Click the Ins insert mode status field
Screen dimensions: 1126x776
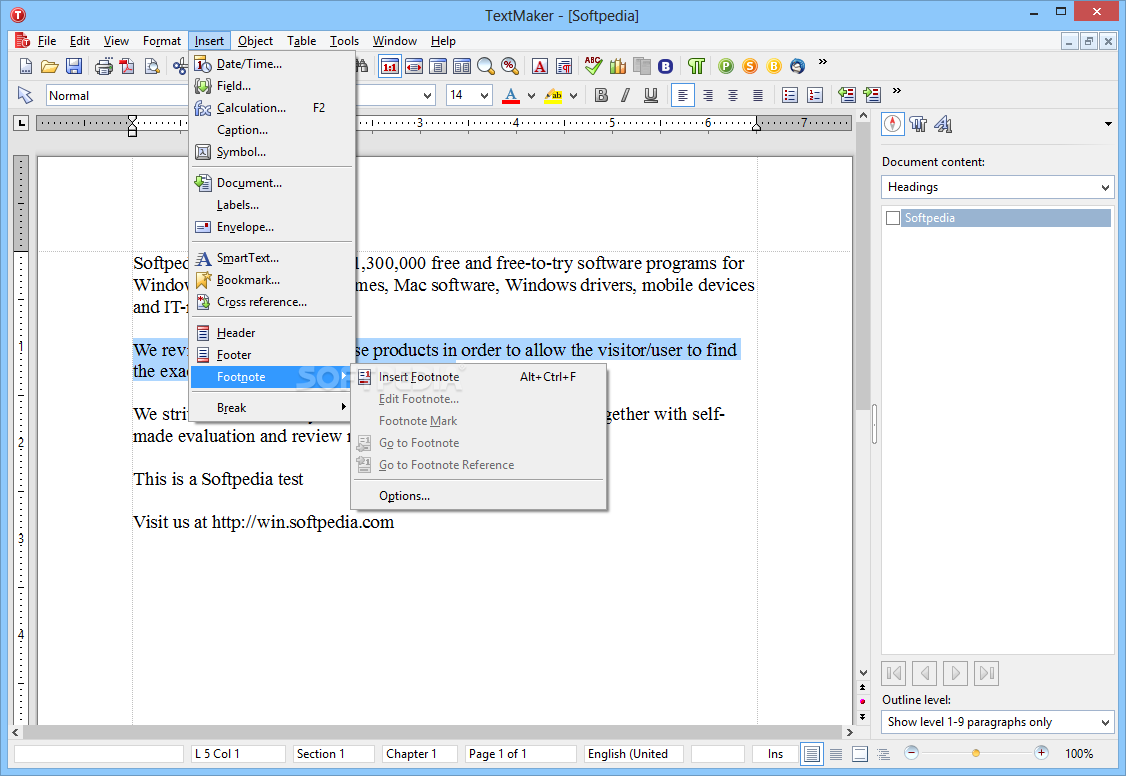[x=775, y=754]
